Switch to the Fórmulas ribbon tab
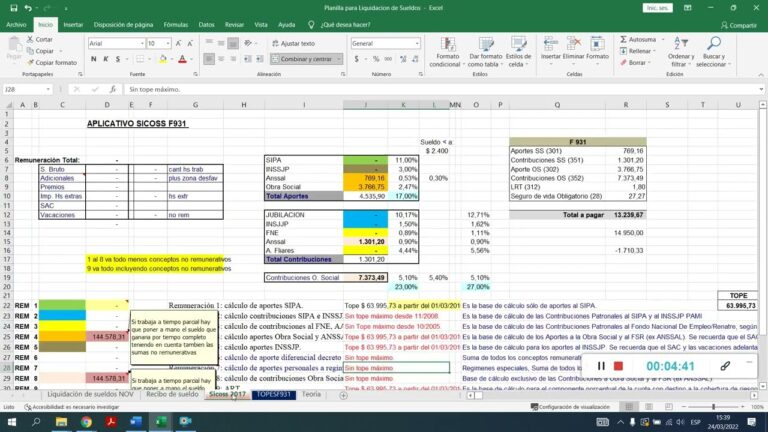Image resolution: width=768 pixels, height=432 pixels. click(x=175, y=24)
